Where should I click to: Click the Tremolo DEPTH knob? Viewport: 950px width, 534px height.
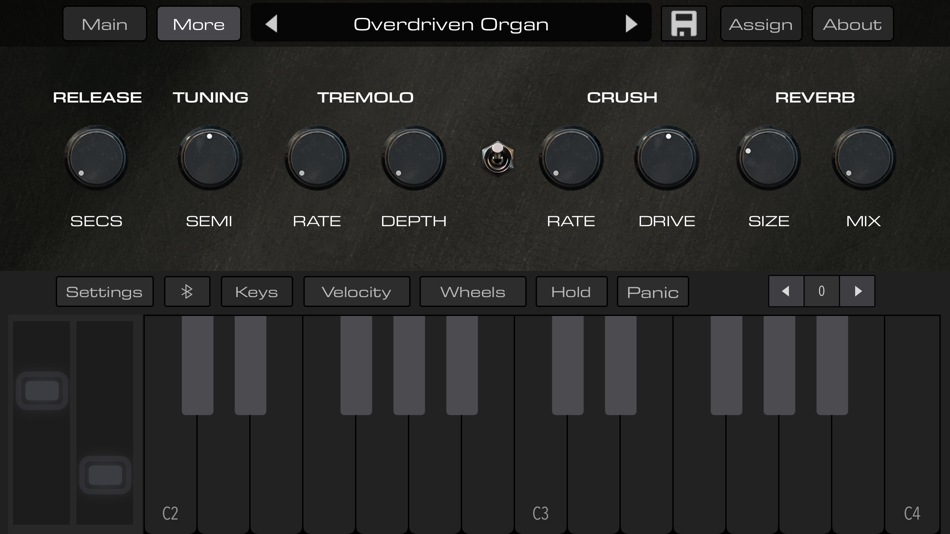coord(414,158)
